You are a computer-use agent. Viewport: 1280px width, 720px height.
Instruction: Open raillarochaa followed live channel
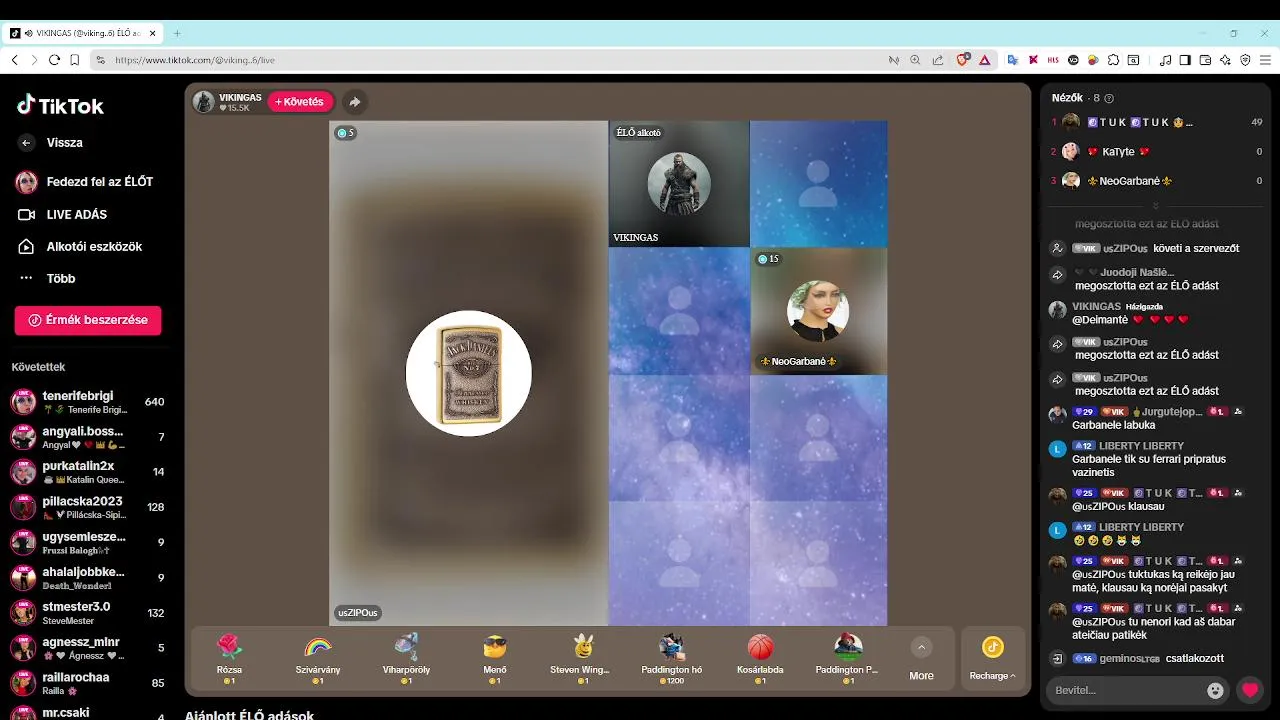coord(87,683)
